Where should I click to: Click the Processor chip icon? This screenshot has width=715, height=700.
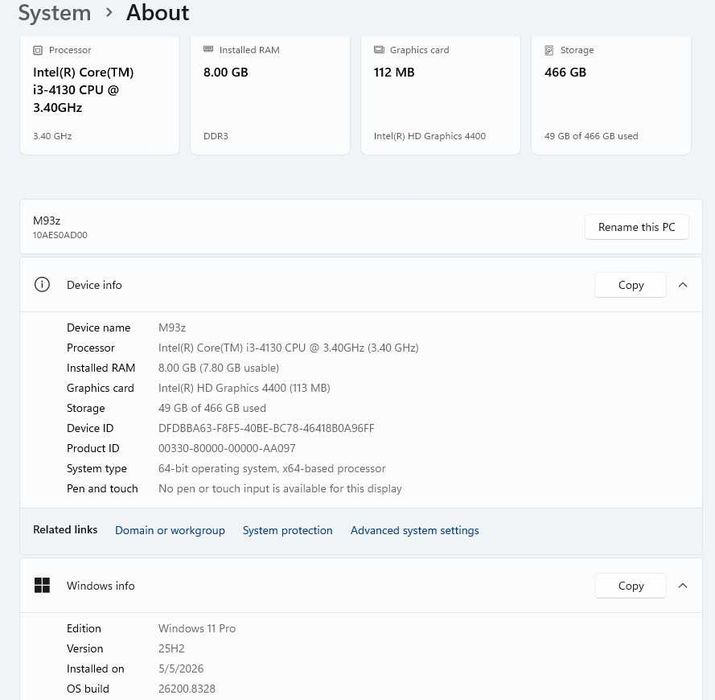(x=38, y=50)
